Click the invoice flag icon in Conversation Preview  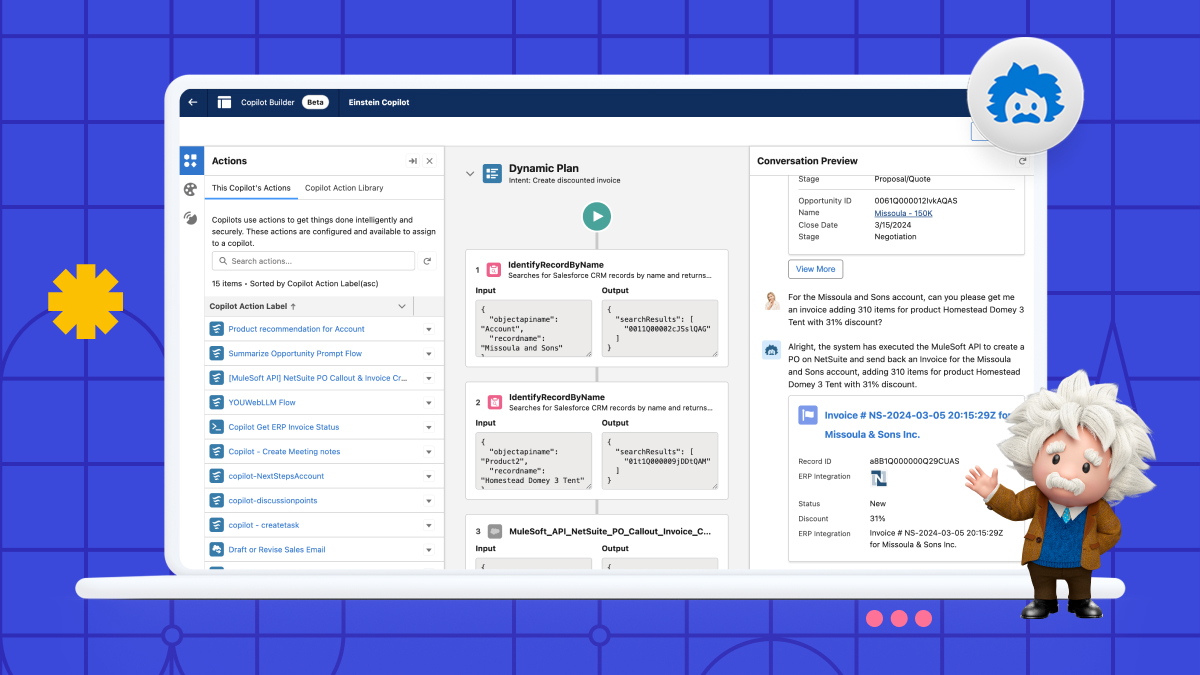coord(808,415)
